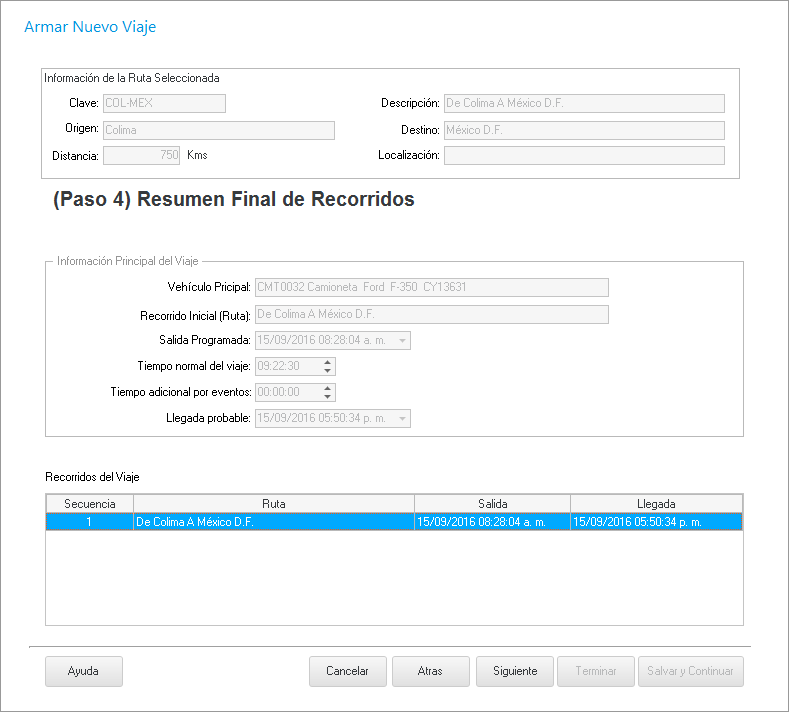This screenshot has height=712, width=789.
Task: Click the Llegada column header
Action: [656, 504]
